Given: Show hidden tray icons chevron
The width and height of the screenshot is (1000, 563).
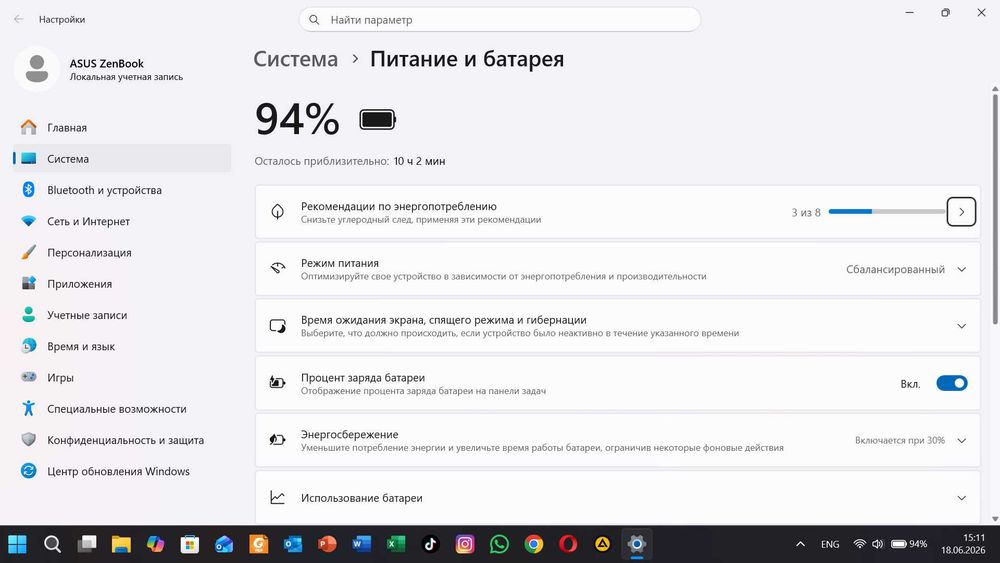Looking at the screenshot, I should point(800,544).
